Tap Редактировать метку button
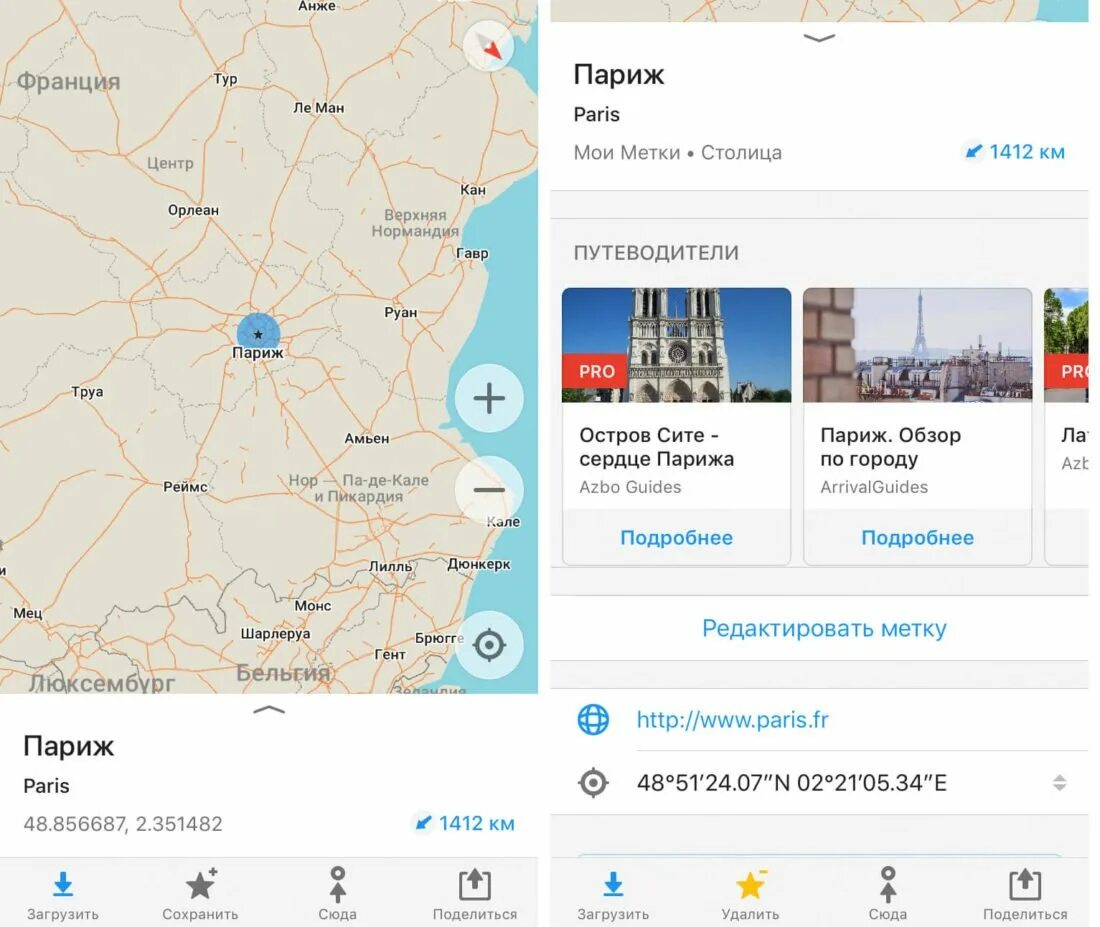 point(824,628)
